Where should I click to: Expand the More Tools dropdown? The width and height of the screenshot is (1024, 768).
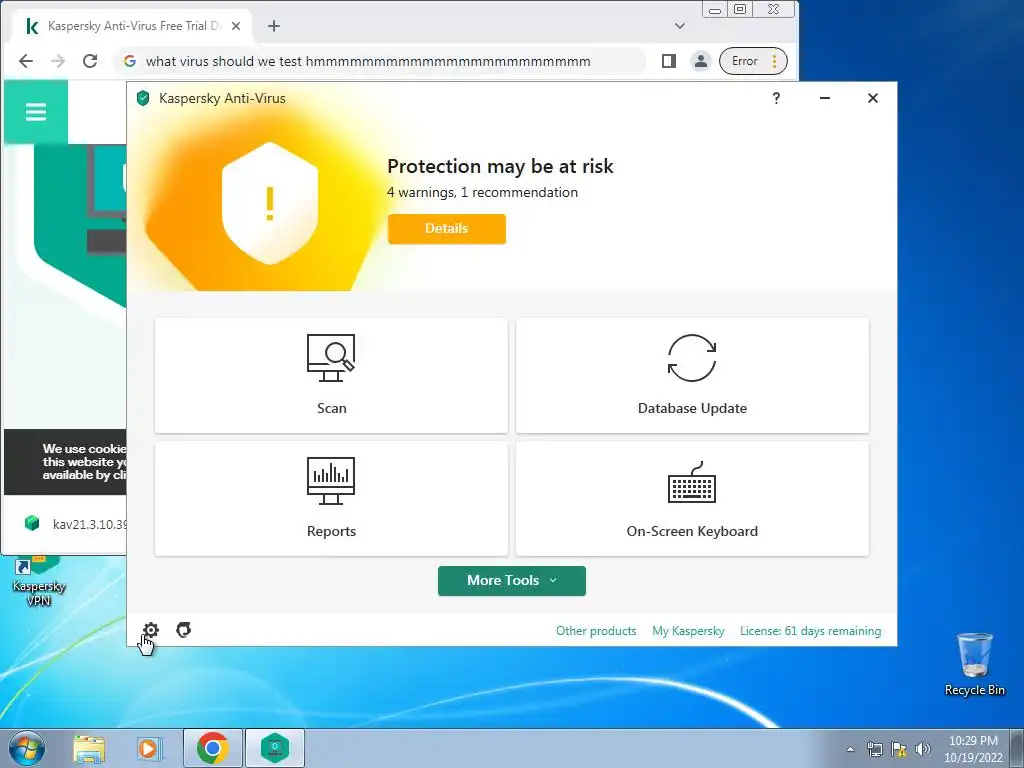[511, 581]
